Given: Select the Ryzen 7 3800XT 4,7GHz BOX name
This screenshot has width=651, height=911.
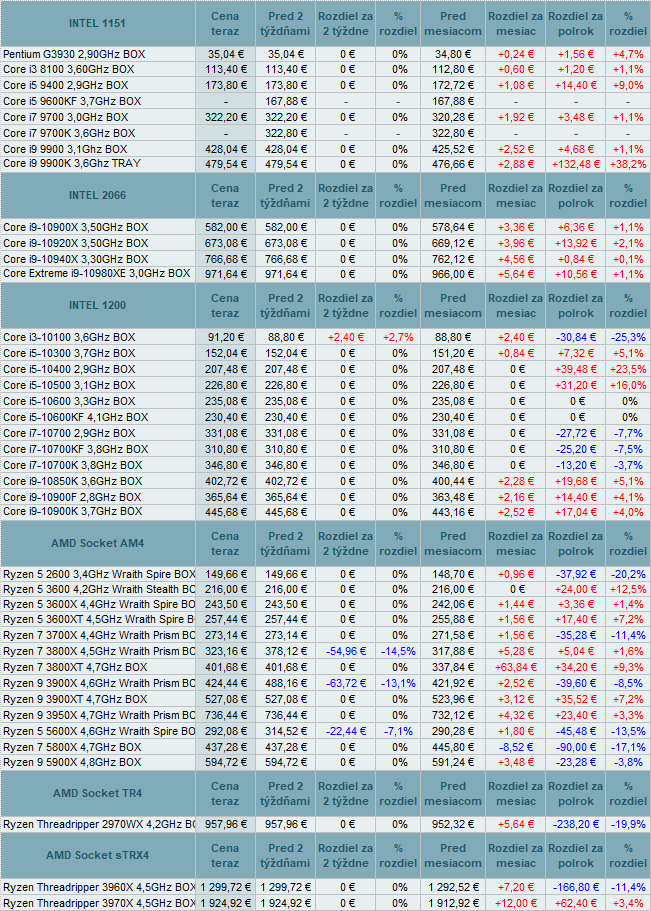Looking at the screenshot, I should coord(75,667).
